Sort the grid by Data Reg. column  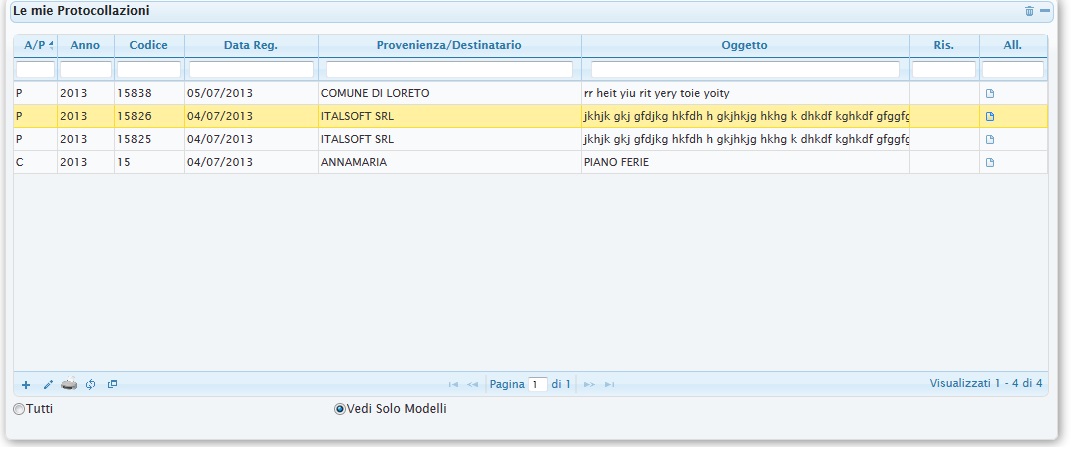click(x=251, y=45)
